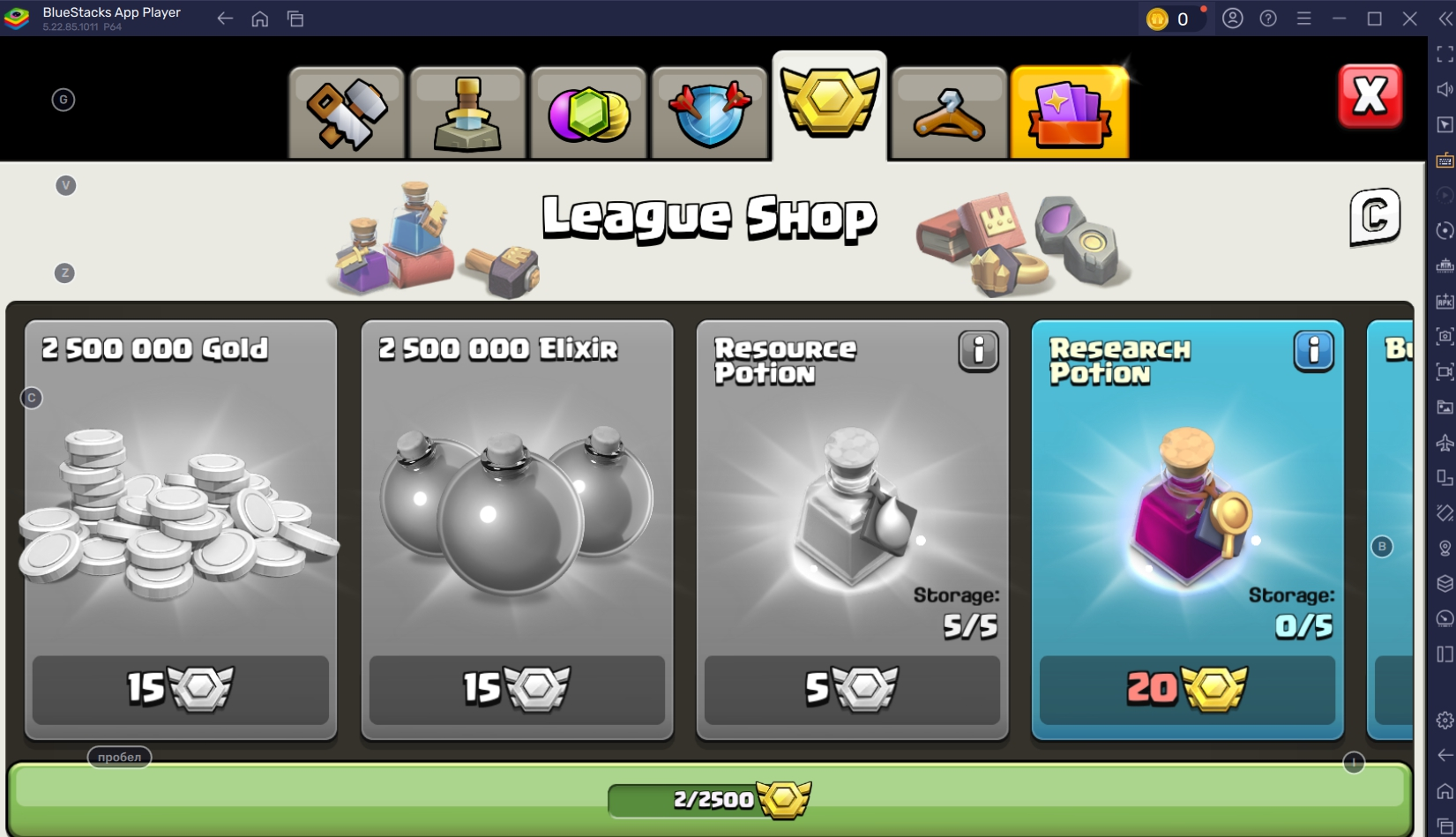Switch to the decorations statue tab
This screenshot has height=837, width=1456.
point(467,113)
